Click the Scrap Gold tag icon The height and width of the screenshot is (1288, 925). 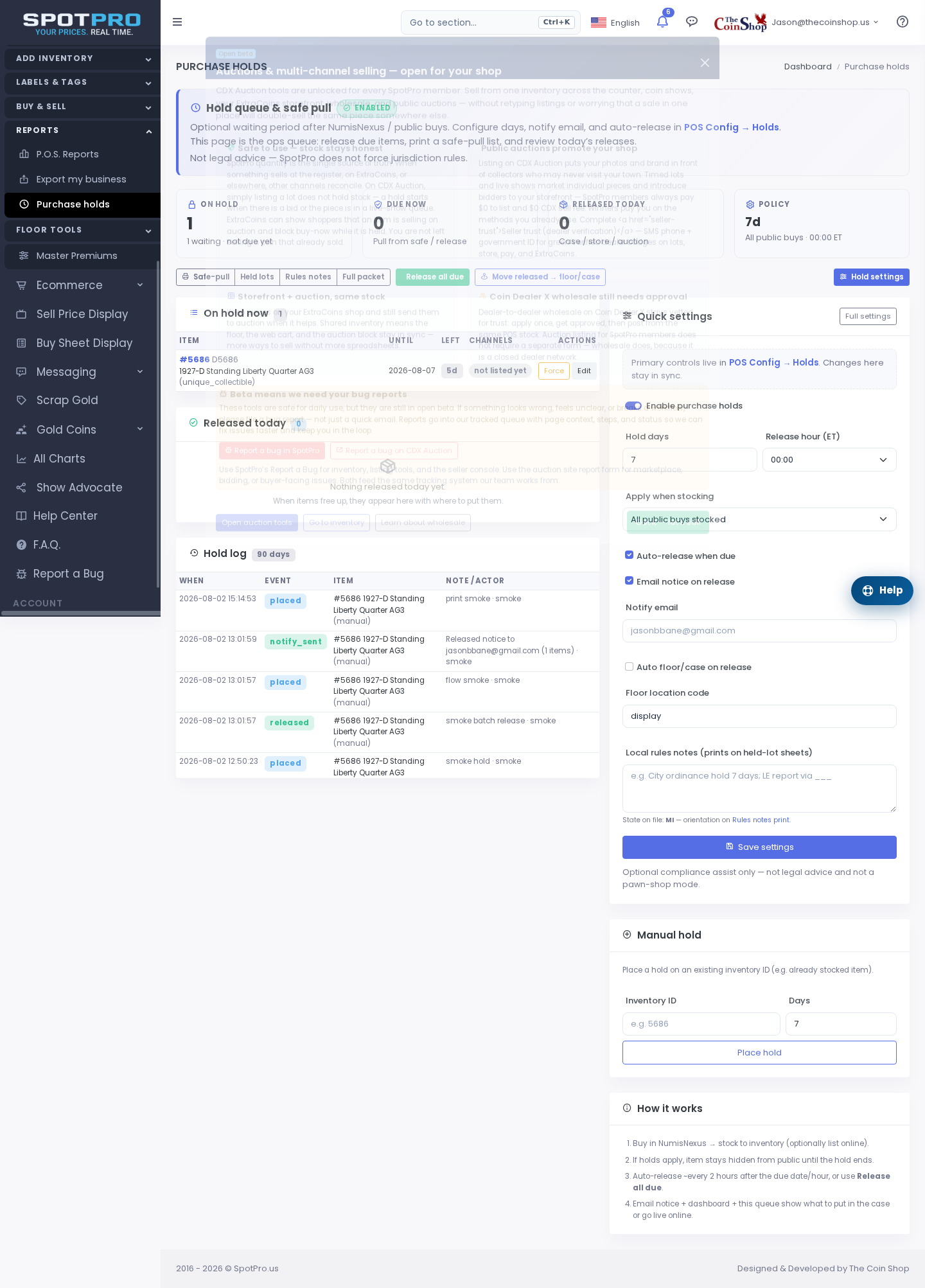pyautogui.click(x=21, y=400)
